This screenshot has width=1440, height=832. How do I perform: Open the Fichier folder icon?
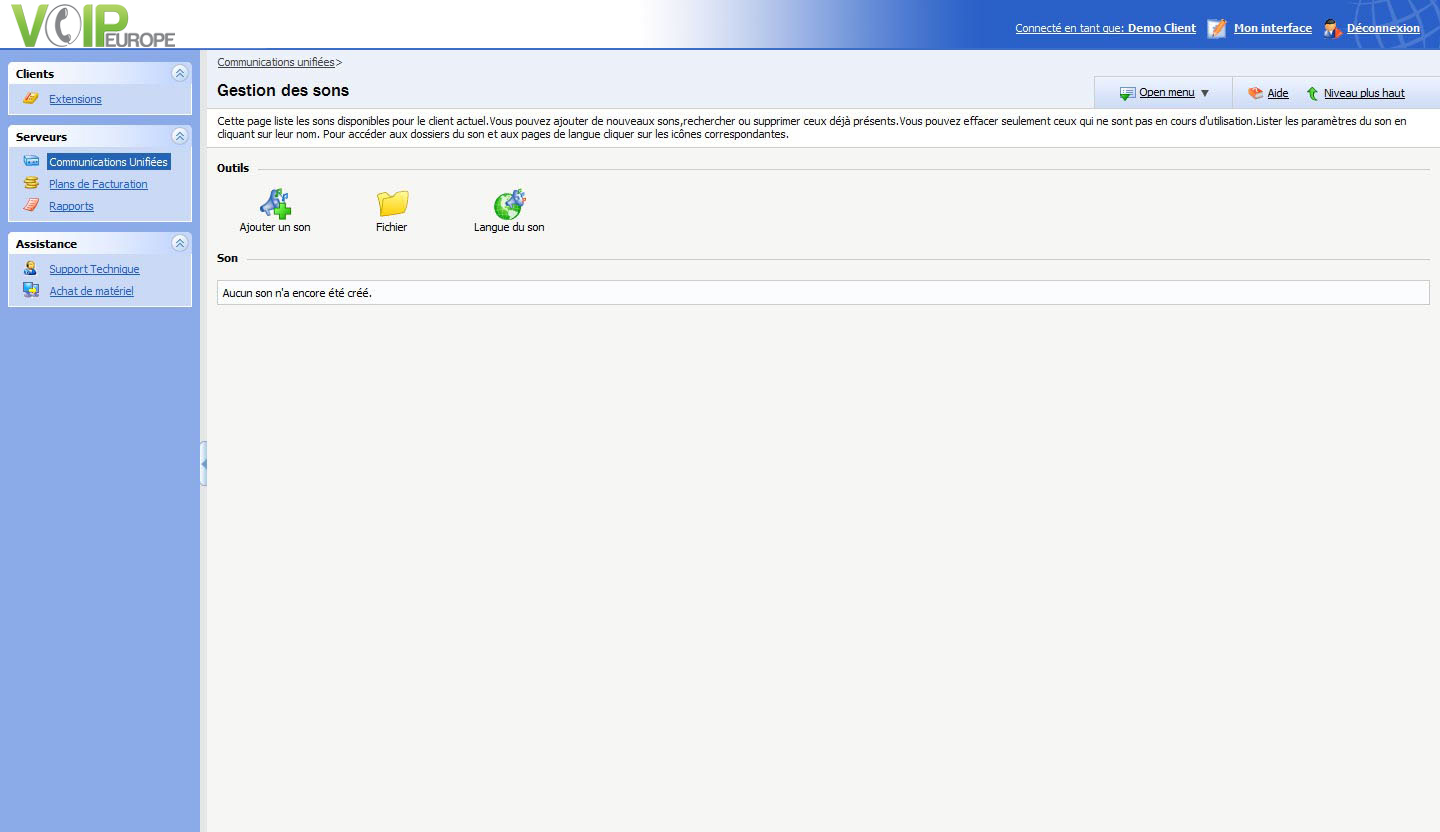coord(392,204)
